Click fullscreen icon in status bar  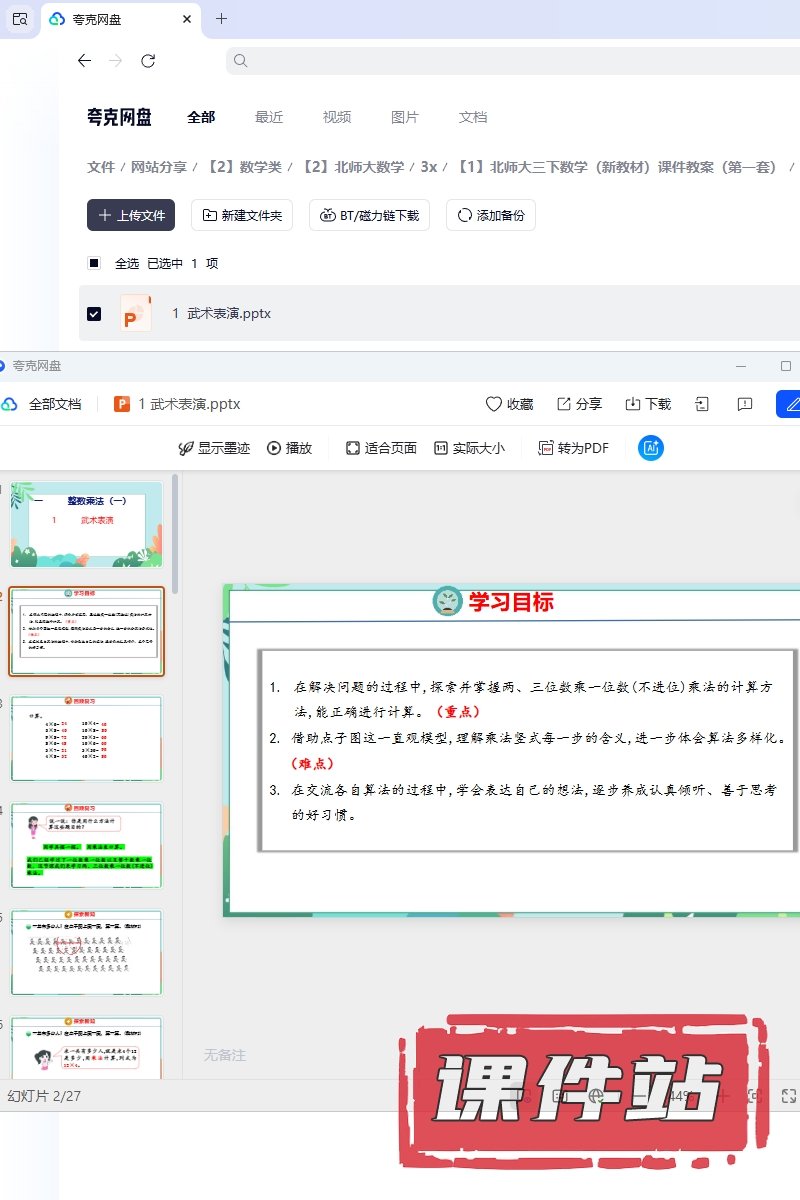click(789, 1096)
